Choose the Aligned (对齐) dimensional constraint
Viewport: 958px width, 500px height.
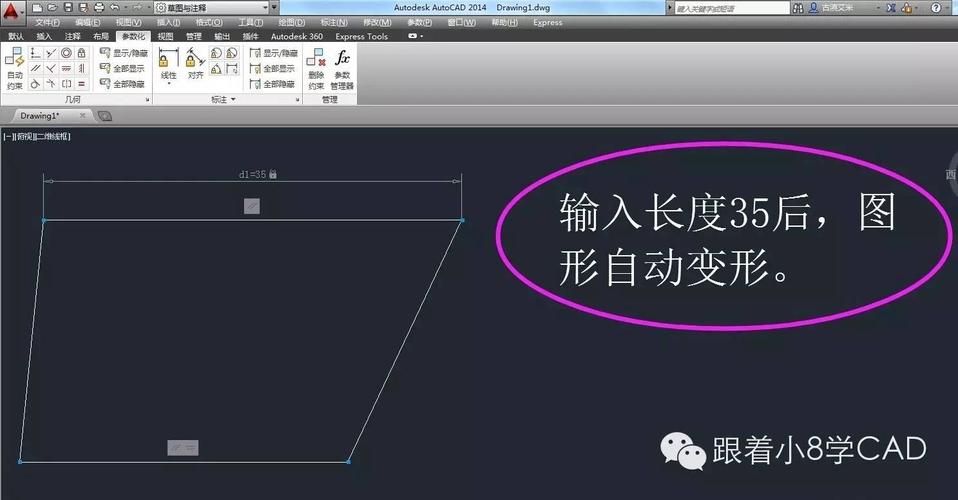click(196, 64)
